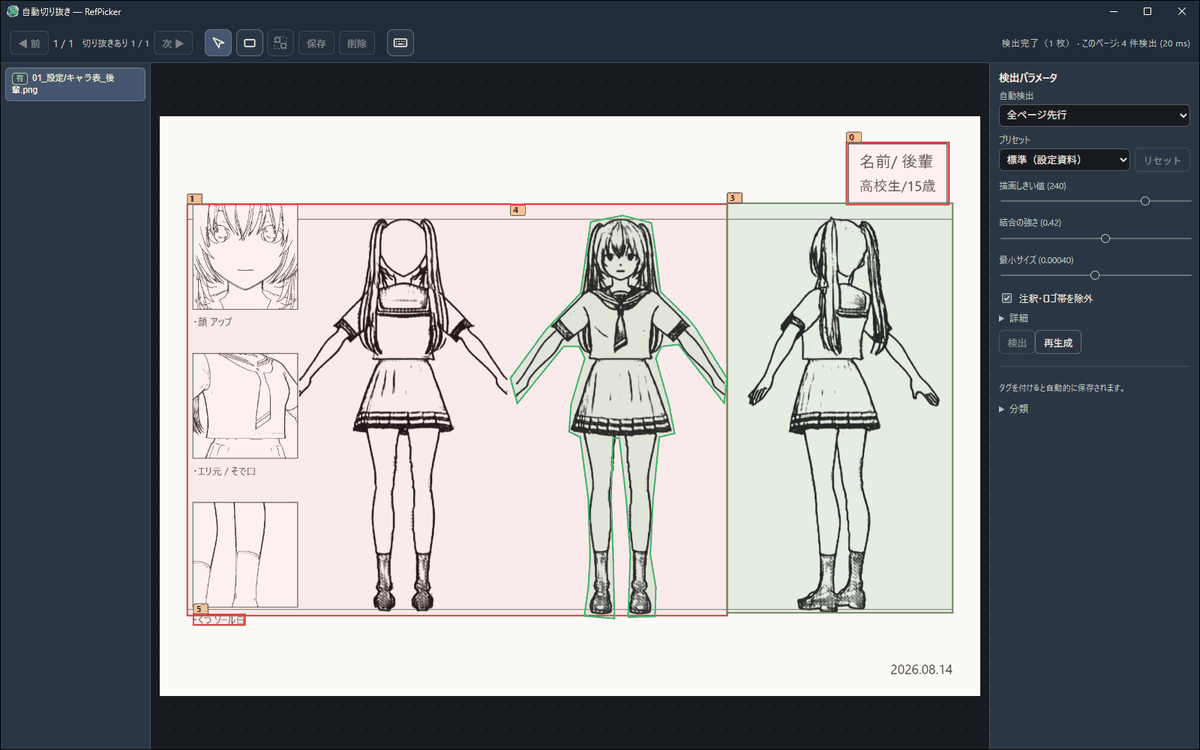Open the 自動検出 mode dropdown
Screen dimensions: 1200x750
(x=1094, y=115)
